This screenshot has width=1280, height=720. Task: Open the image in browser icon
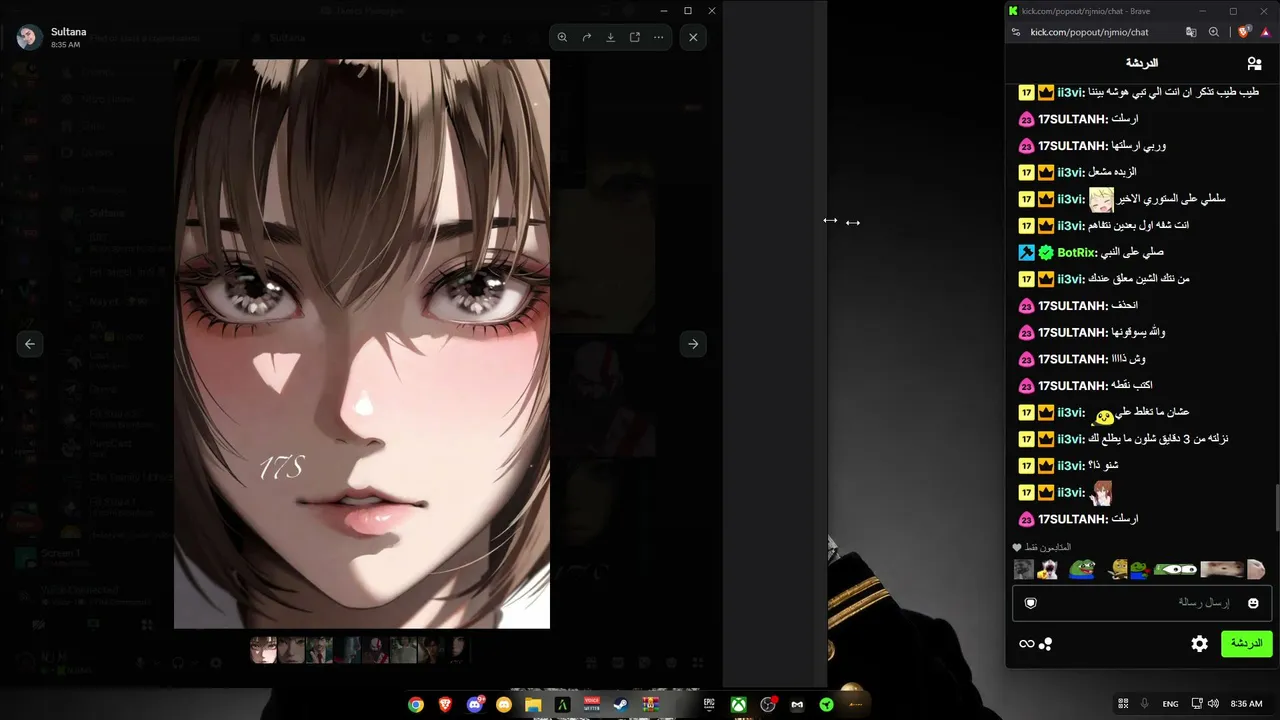point(635,37)
